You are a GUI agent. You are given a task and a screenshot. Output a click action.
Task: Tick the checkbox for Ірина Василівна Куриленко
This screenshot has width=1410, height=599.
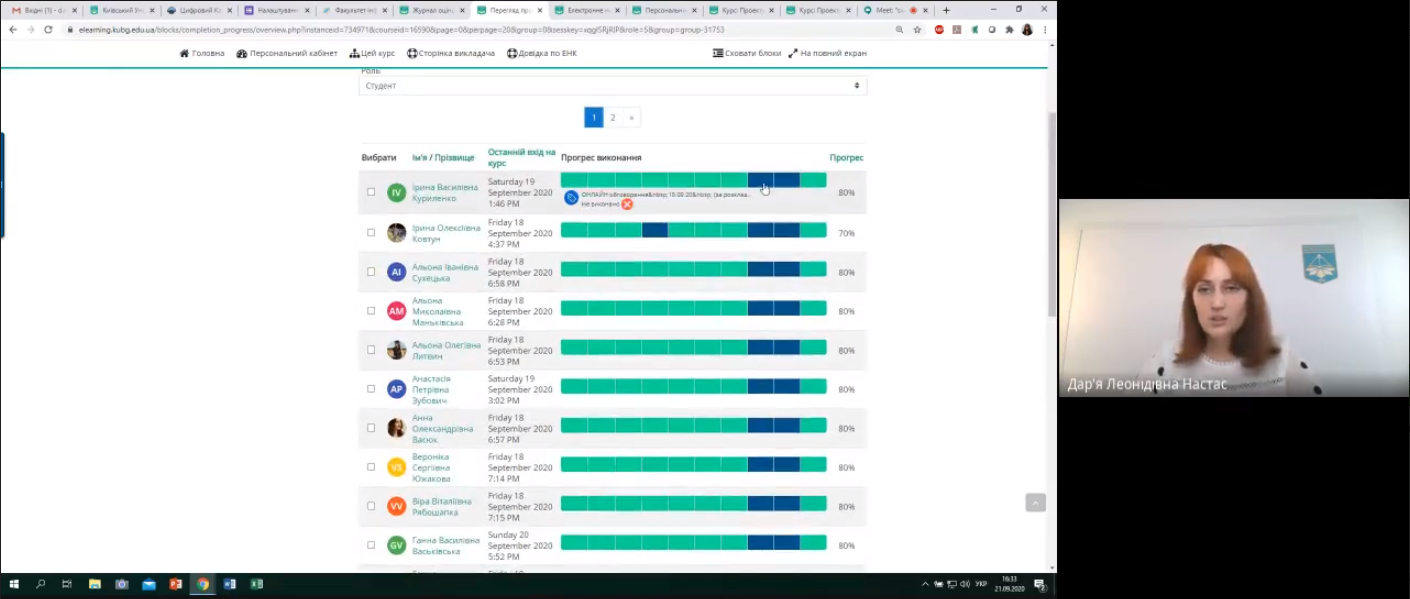[371, 192]
